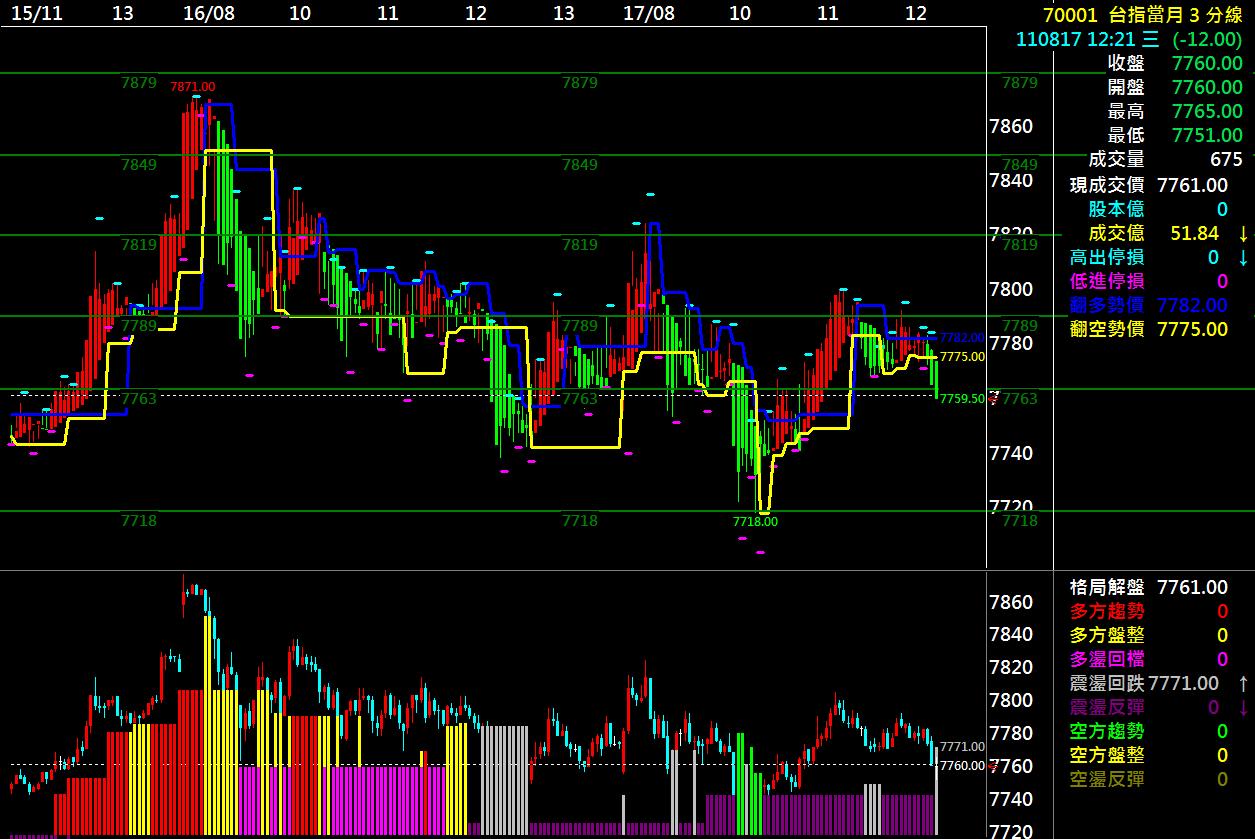Click the yellow 多方盤整 label
Image resolution: width=1255 pixels, height=839 pixels.
tap(1107, 635)
